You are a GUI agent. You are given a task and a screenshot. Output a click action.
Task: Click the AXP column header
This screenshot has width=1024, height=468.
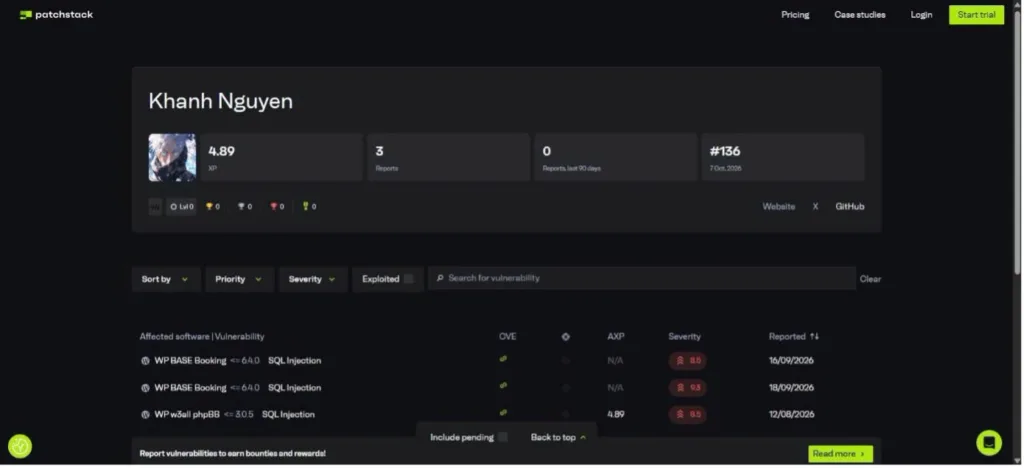[615, 337]
